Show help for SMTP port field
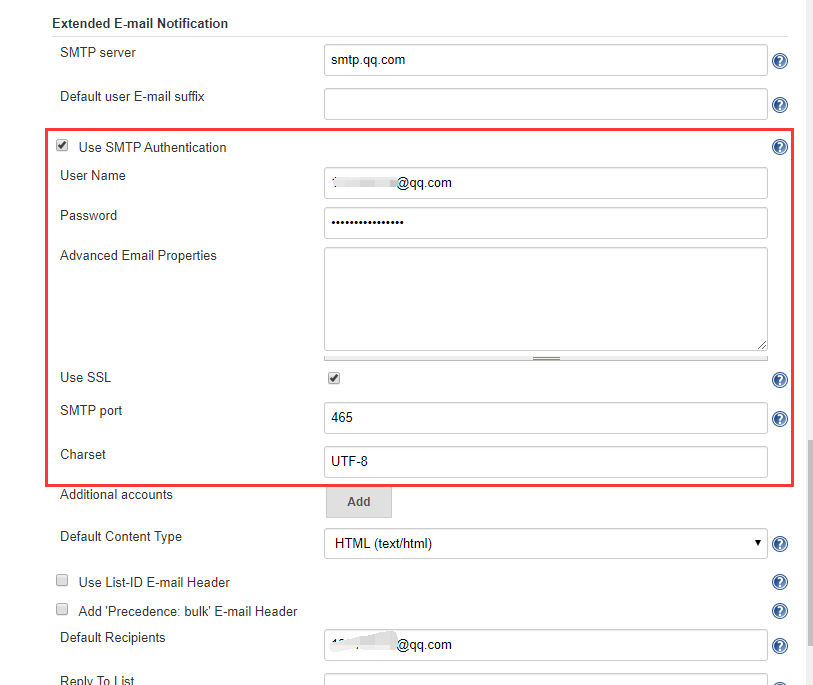Image resolution: width=813 pixels, height=685 pixels. coord(780,419)
